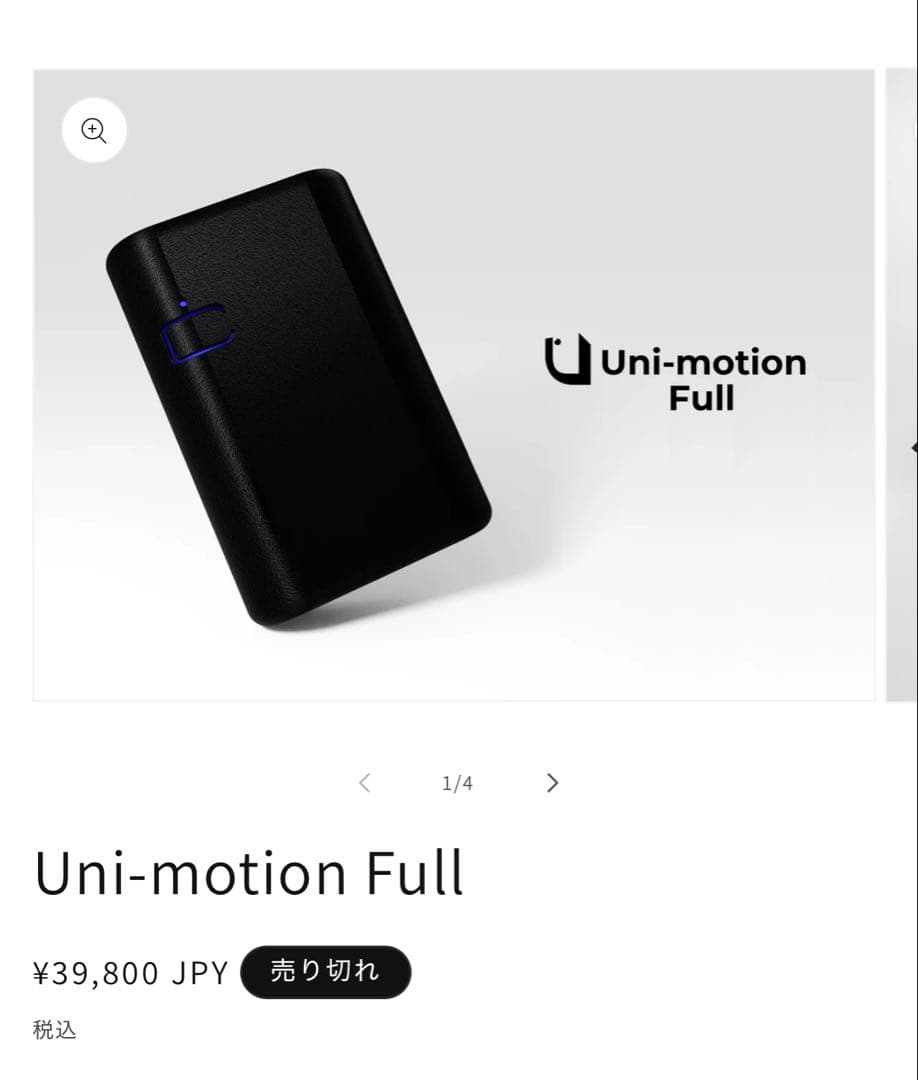Click the "Uni-motion" wordmark in the image

pyautogui.click(x=701, y=362)
